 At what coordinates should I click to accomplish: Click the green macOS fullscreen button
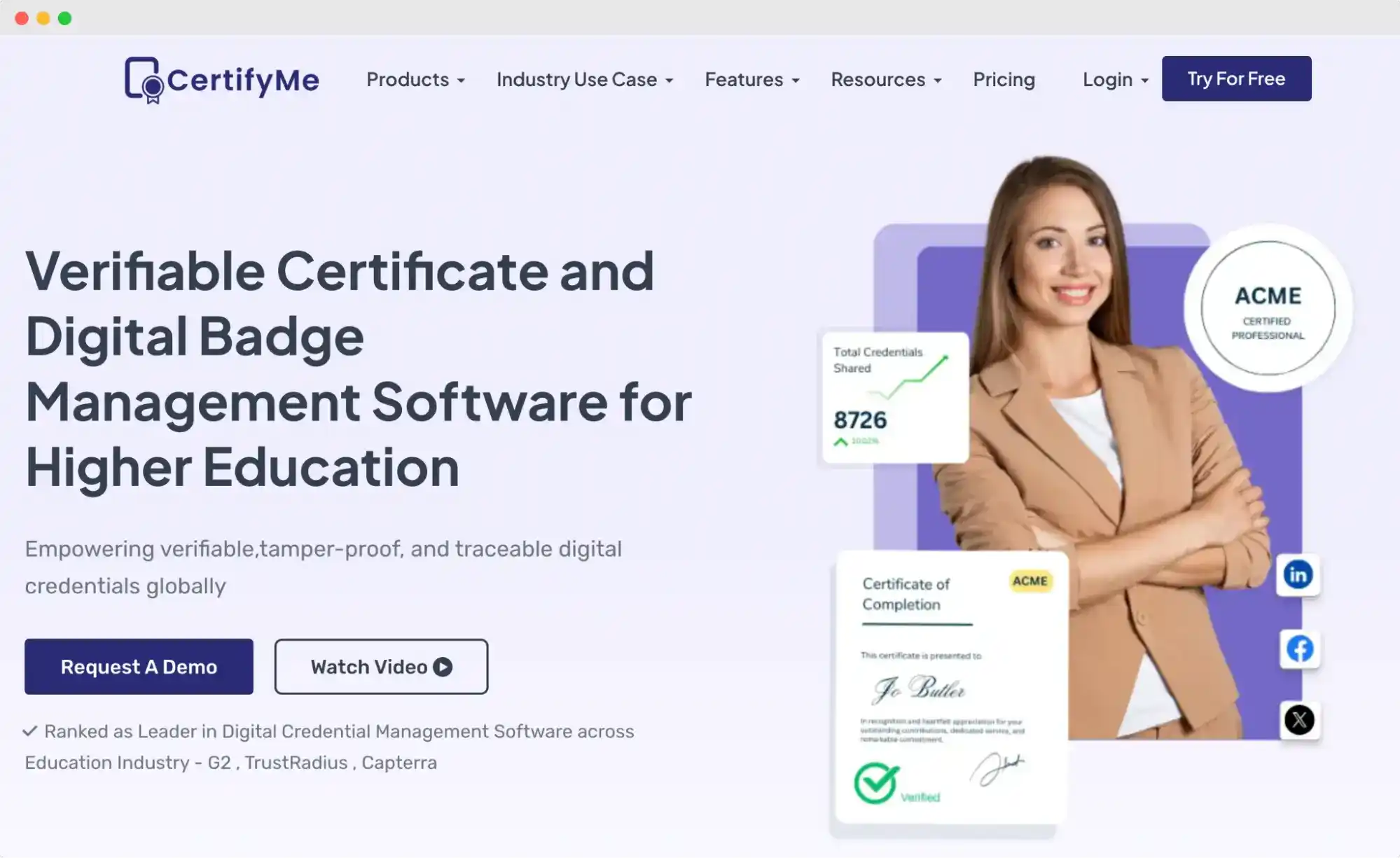point(64,18)
